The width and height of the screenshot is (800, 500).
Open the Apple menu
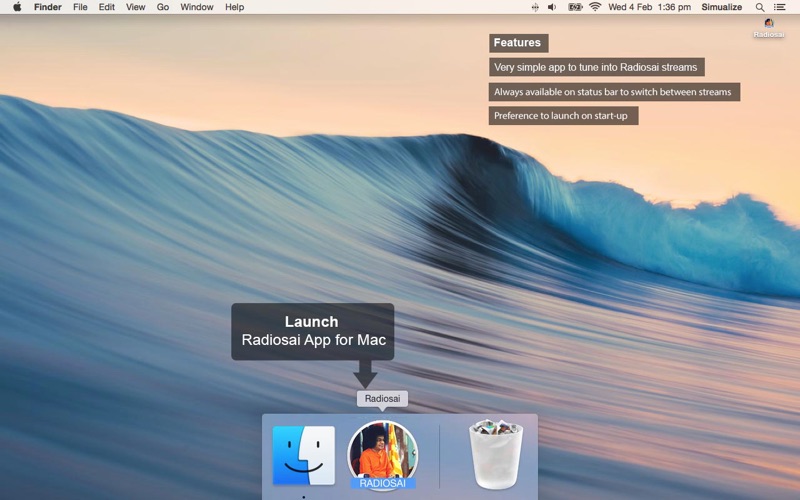pos(17,7)
